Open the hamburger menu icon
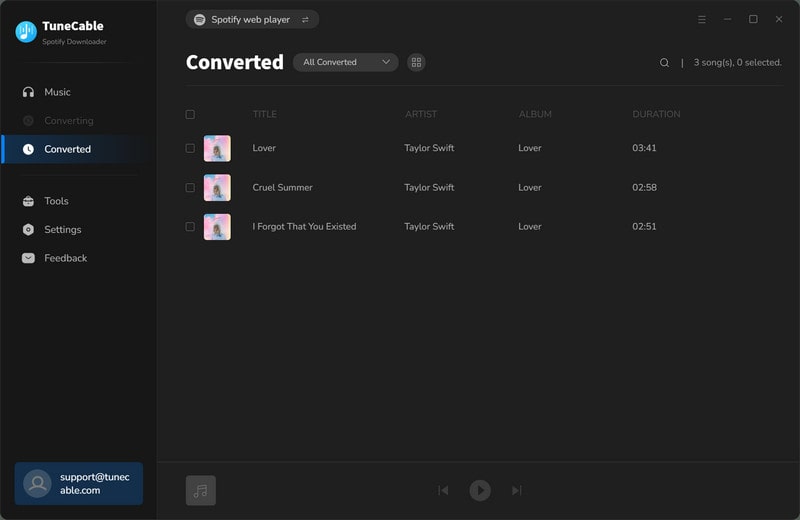Screen dimensions: 800x520 (x=702, y=19)
